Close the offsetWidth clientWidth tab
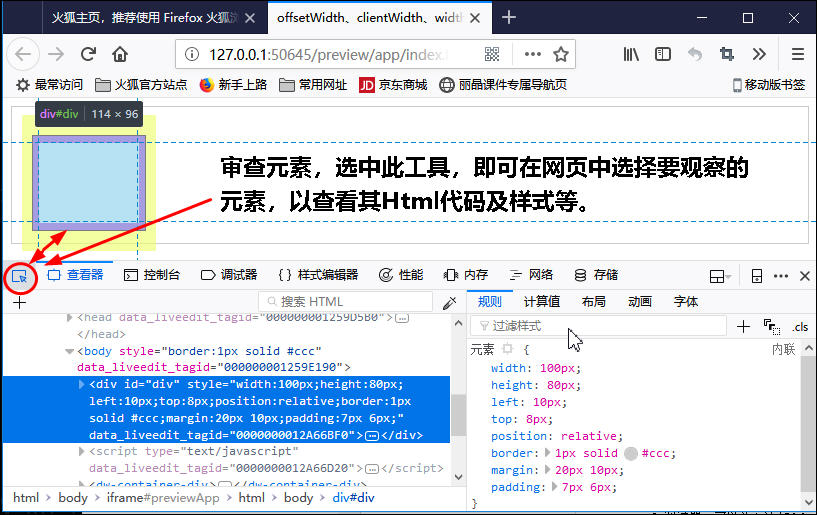Viewport: 817px width, 515px height. click(x=475, y=18)
